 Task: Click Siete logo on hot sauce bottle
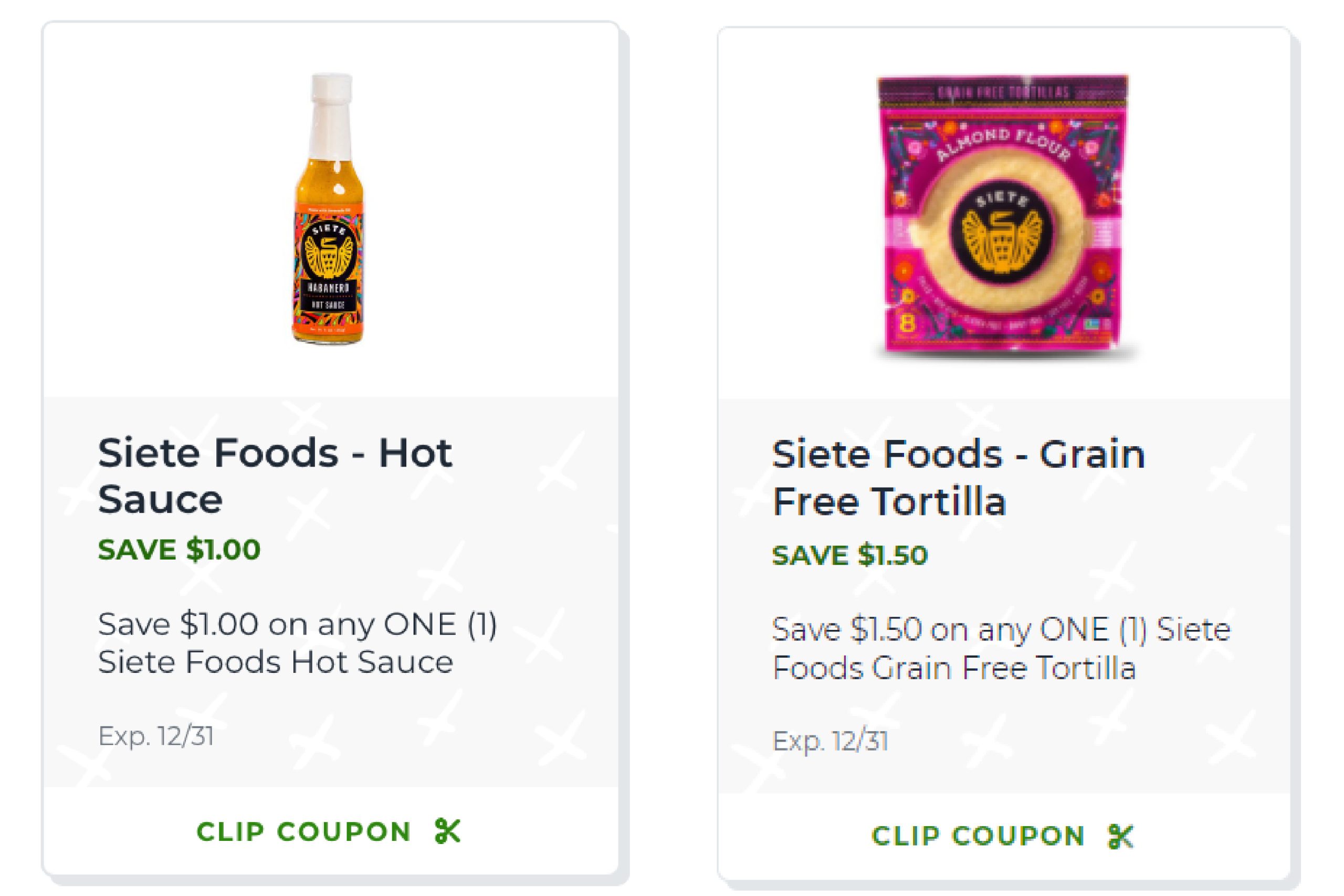pos(328,250)
